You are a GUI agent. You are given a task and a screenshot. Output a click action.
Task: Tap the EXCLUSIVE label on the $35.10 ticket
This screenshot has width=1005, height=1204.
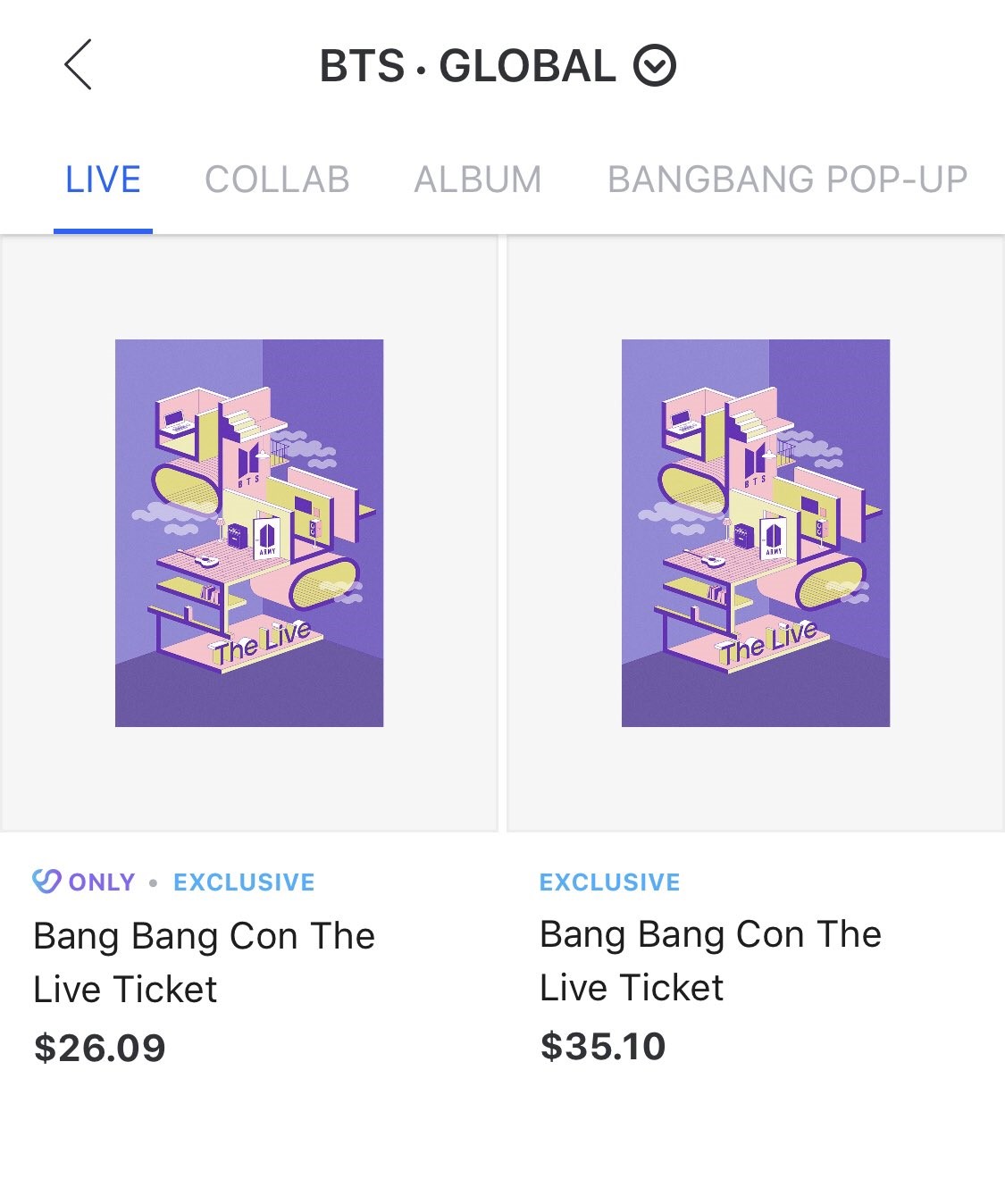pyautogui.click(x=609, y=882)
